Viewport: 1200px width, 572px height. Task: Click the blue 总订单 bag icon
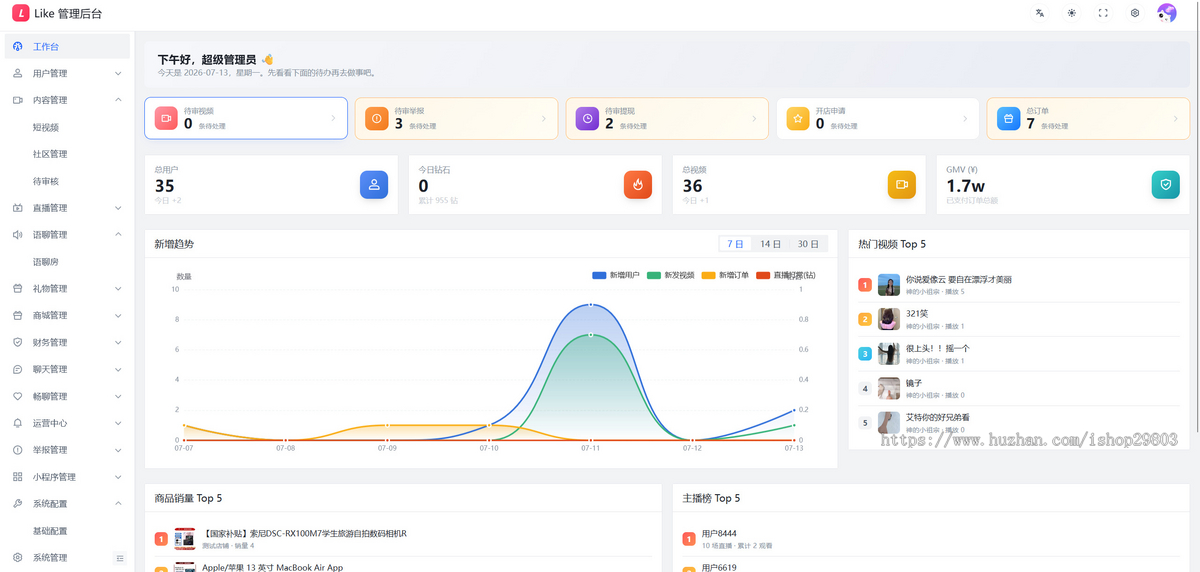point(1008,118)
